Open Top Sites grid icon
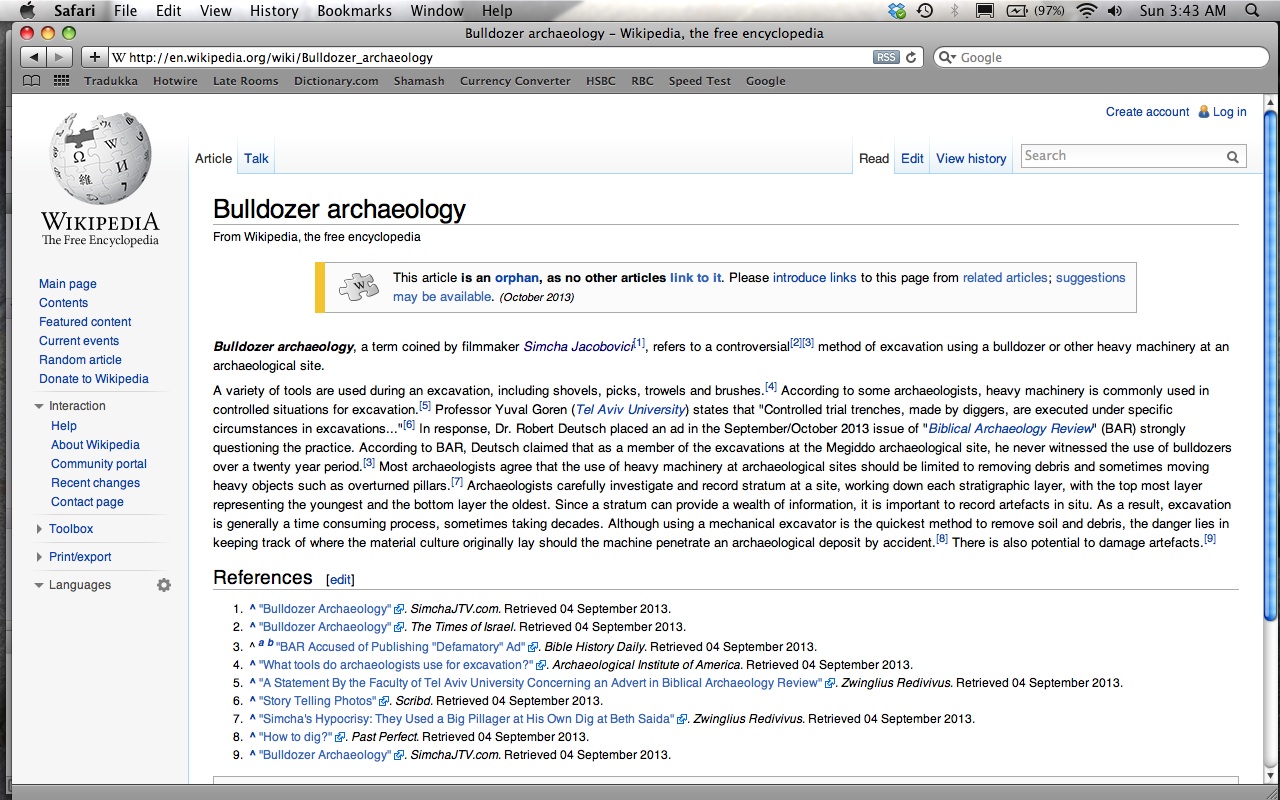The width and height of the screenshot is (1280, 800). tap(61, 81)
